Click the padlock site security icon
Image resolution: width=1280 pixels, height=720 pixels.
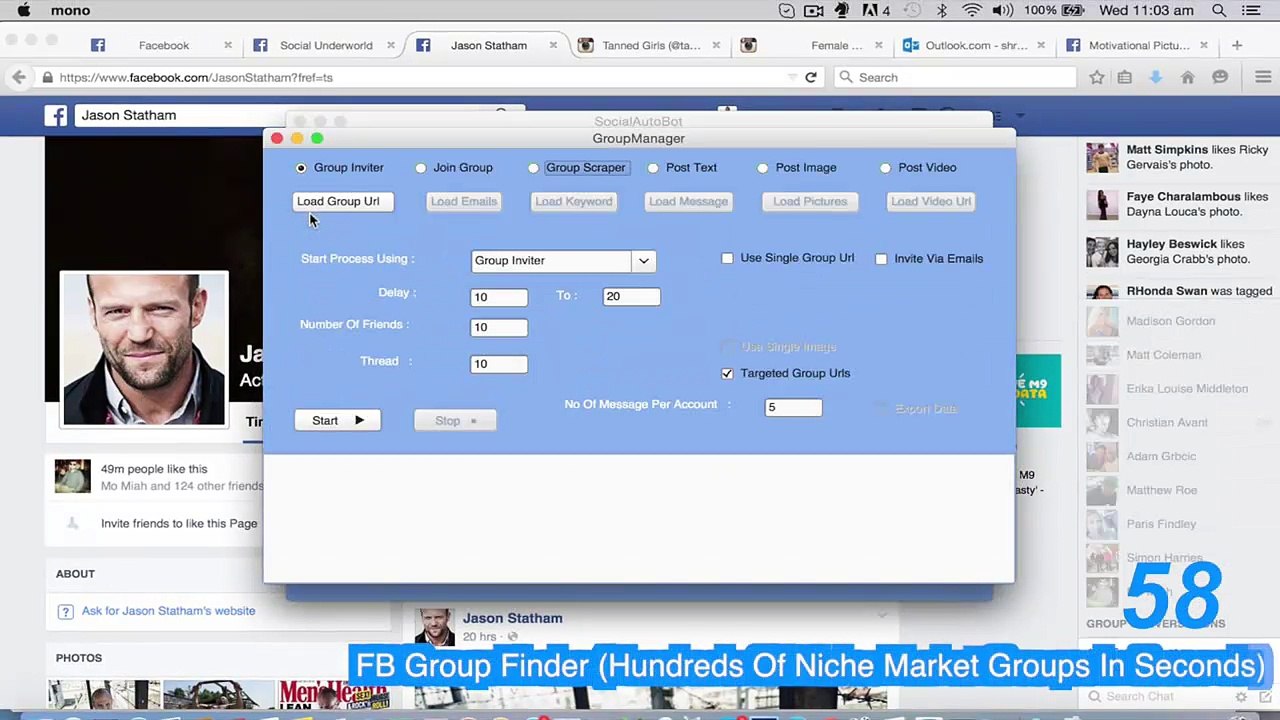(47, 77)
